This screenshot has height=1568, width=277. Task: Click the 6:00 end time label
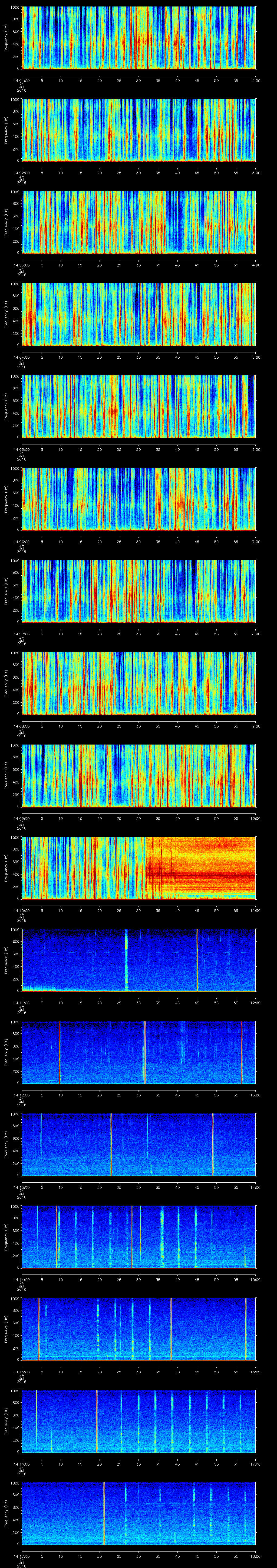pyautogui.click(x=256, y=449)
